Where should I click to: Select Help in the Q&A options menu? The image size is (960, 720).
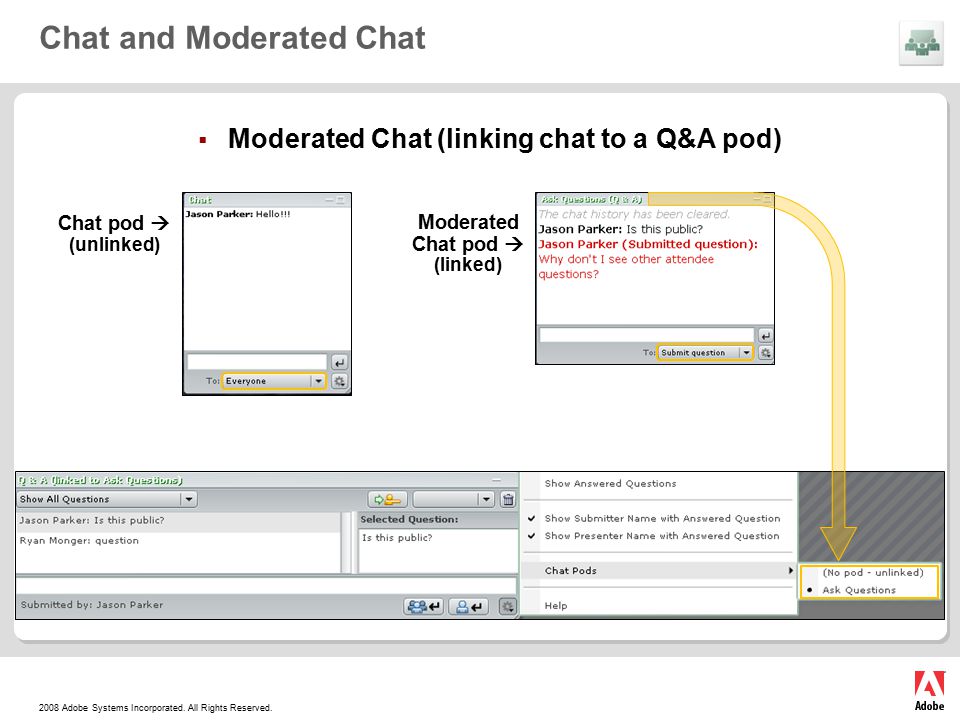[556, 606]
